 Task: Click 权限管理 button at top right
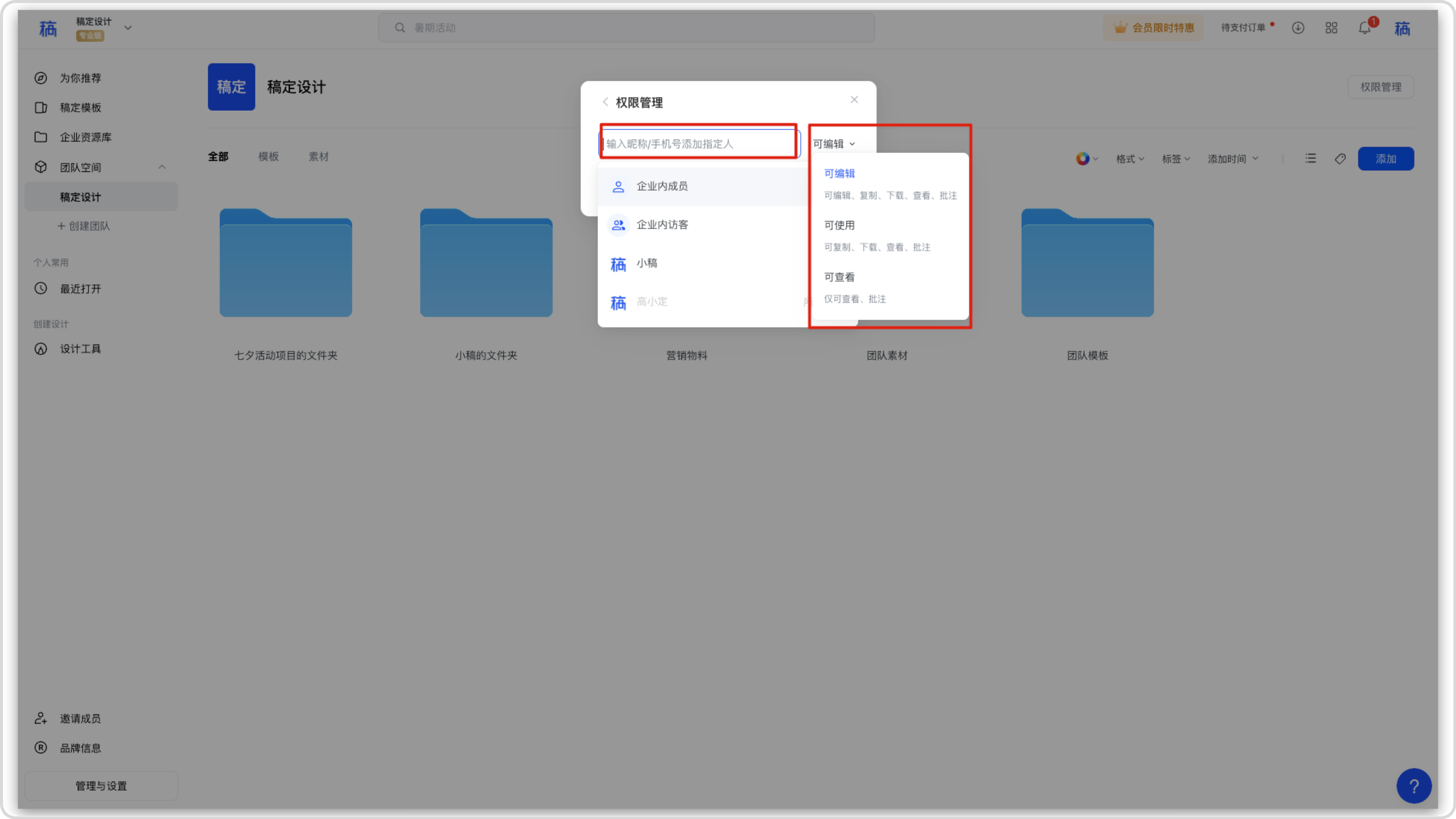pyautogui.click(x=1380, y=87)
